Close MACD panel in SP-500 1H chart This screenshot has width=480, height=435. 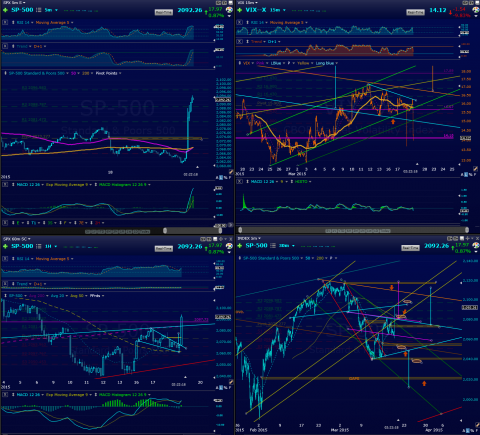coord(5,395)
